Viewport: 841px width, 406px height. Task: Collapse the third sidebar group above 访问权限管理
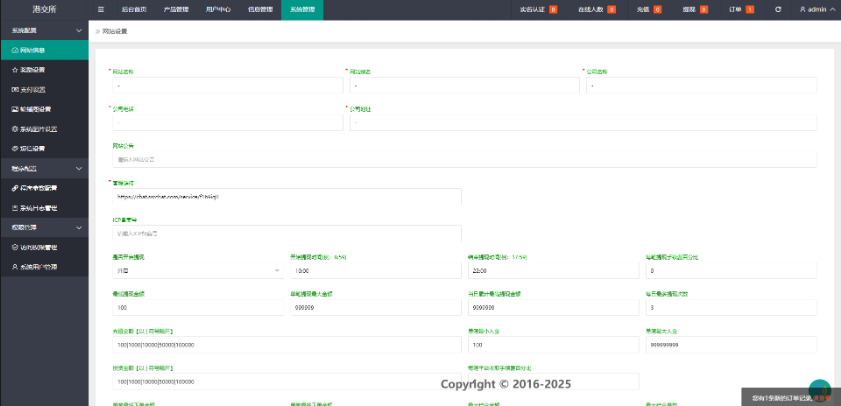click(x=79, y=227)
